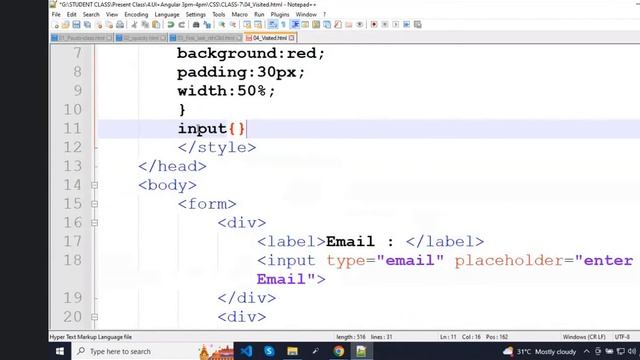Undo the last edit with the green arrow

(x=171, y=24)
